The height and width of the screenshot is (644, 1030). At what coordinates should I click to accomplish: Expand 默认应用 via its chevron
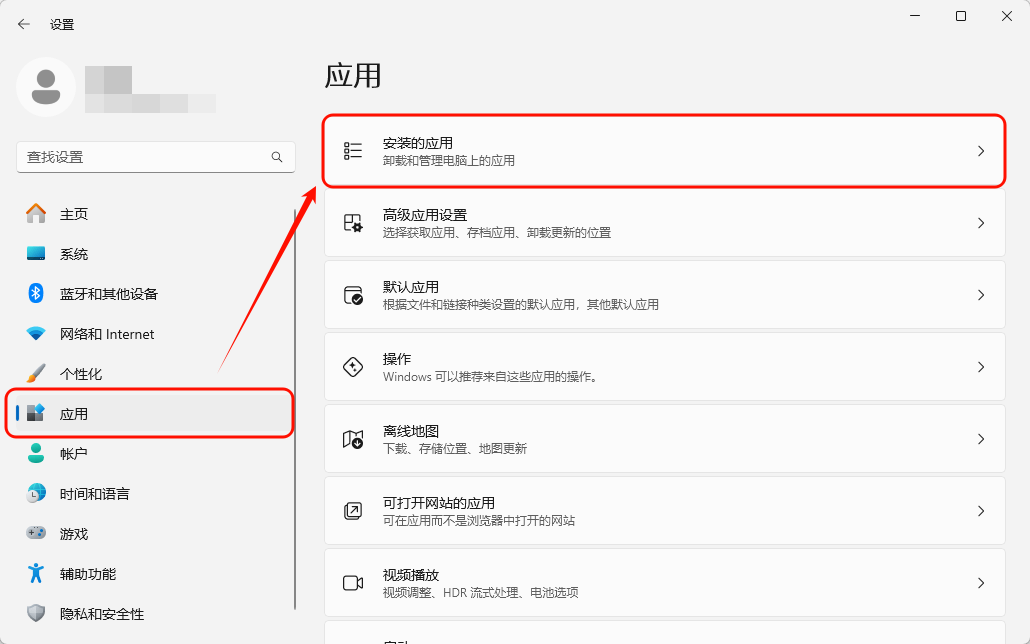(981, 295)
